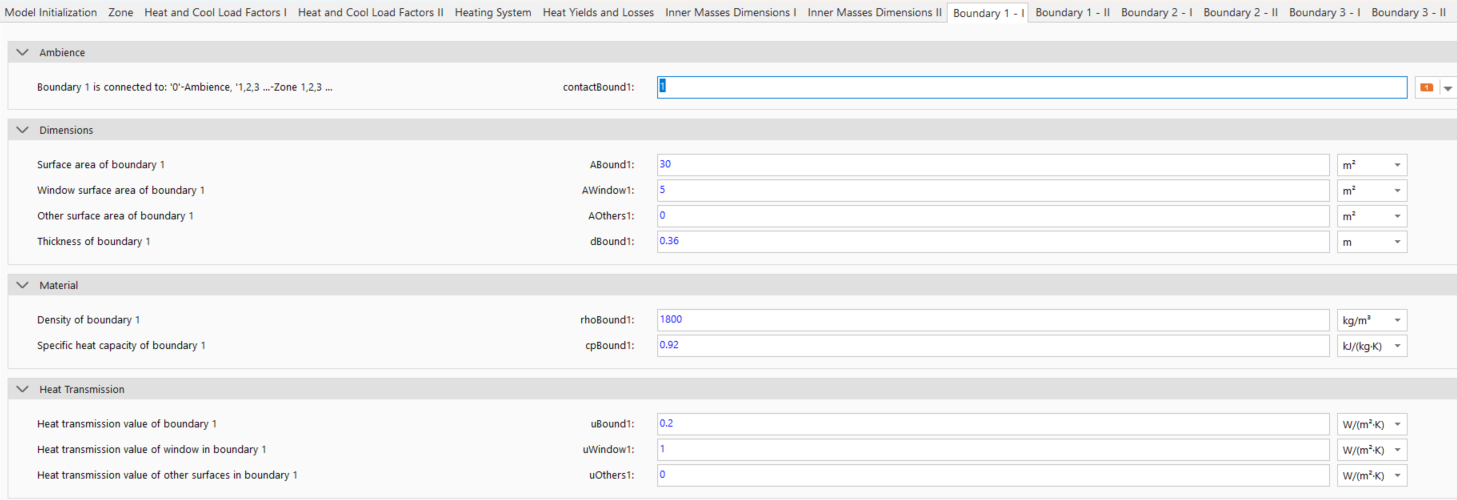The height and width of the screenshot is (500, 1457).
Task: Collapse the Ambience section
Action: click(23, 52)
